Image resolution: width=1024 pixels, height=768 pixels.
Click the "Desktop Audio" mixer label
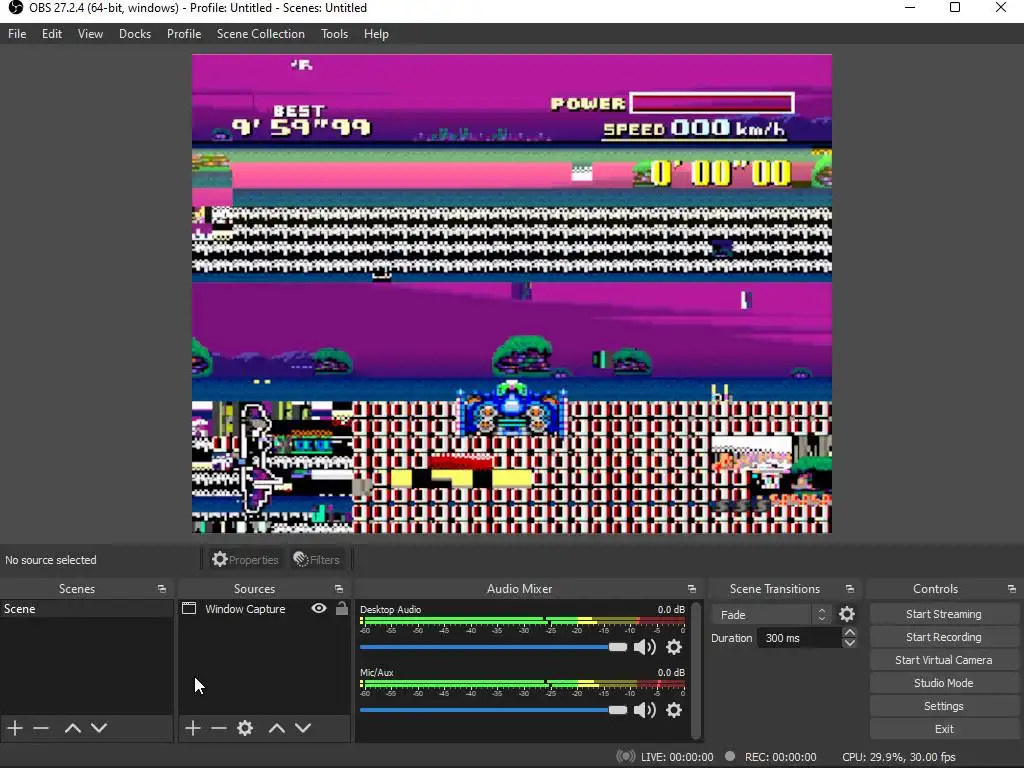click(x=391, y=609)
